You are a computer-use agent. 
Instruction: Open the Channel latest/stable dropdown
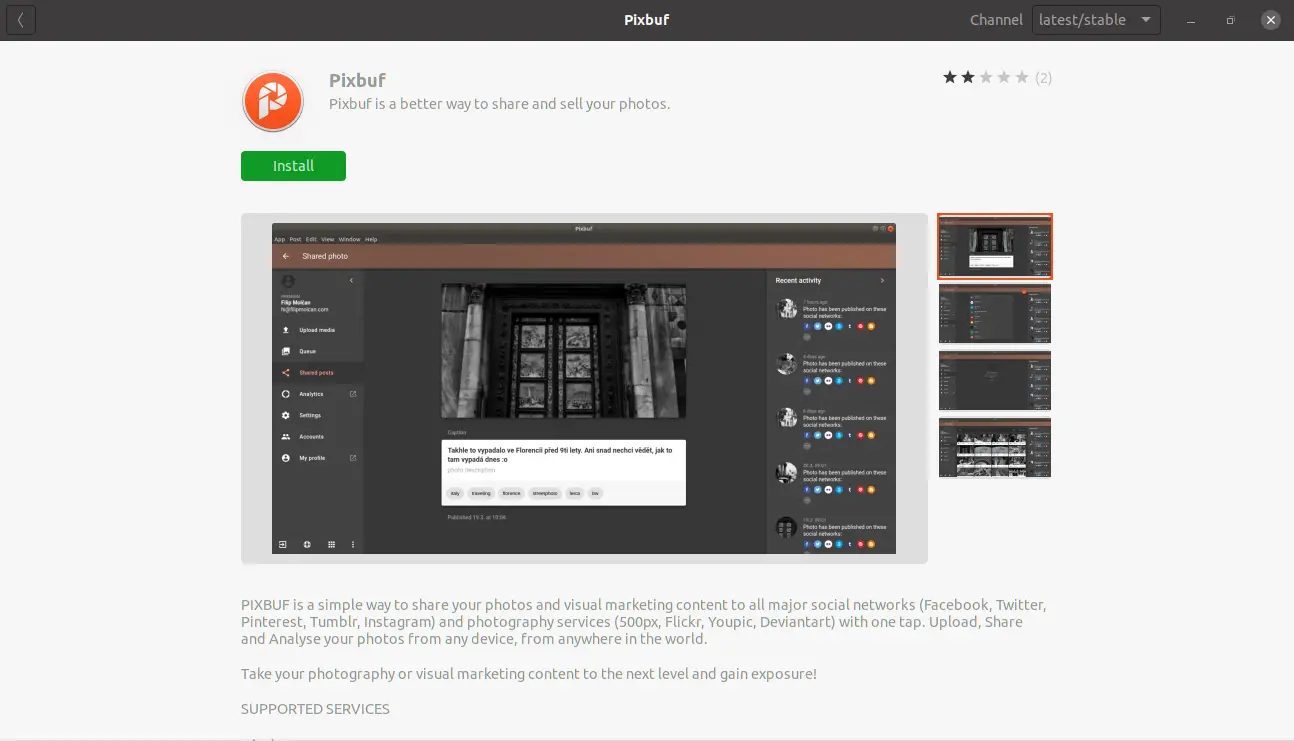coord(1096,20)
